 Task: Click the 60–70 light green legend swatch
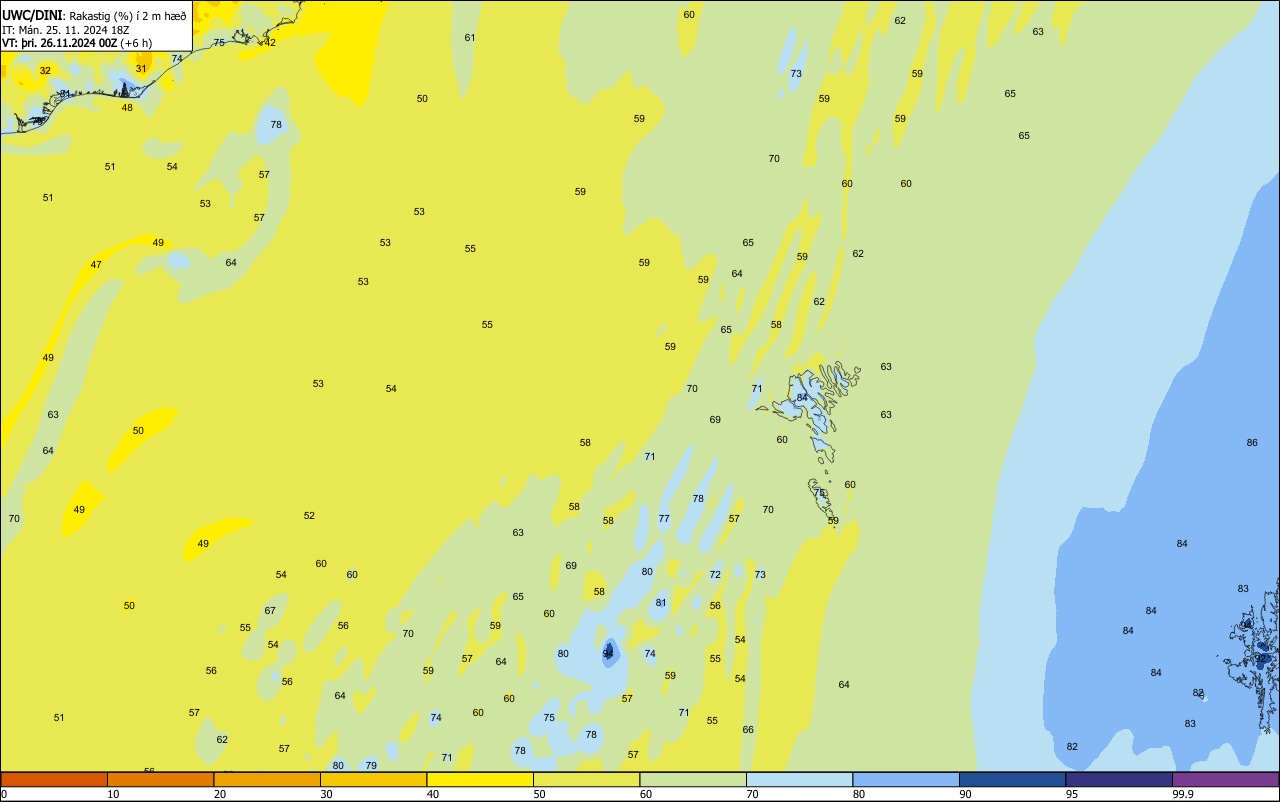pos(693,779)
